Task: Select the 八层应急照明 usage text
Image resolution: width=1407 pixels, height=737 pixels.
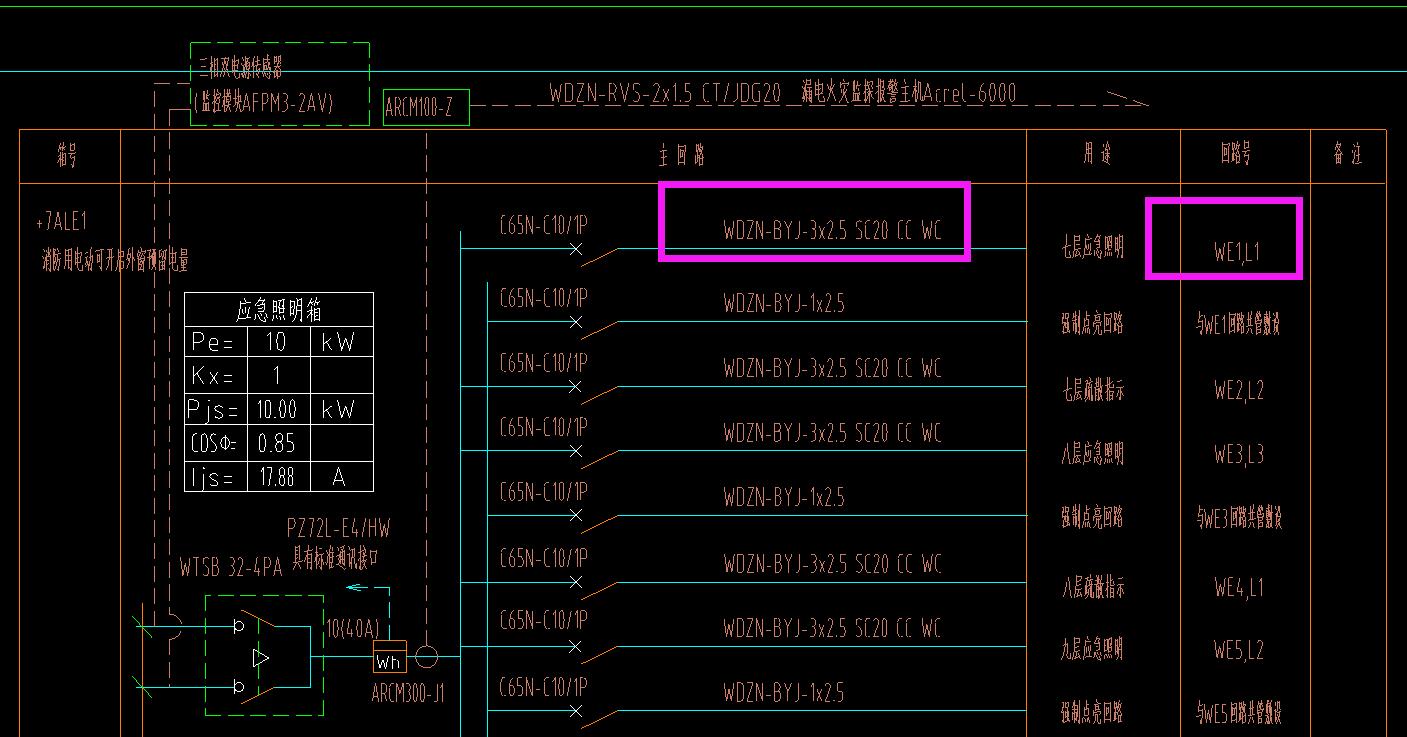Action: [1093, 455]
